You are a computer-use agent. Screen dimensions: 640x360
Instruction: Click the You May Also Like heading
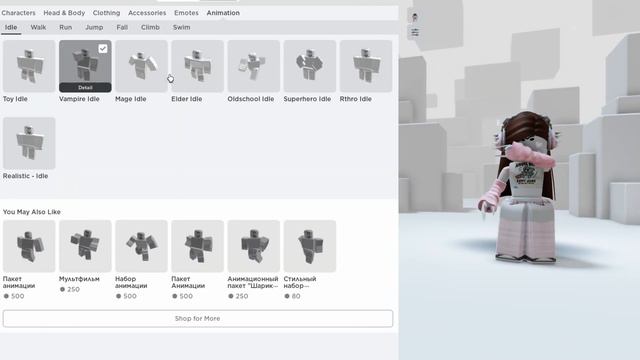(31, 212)
